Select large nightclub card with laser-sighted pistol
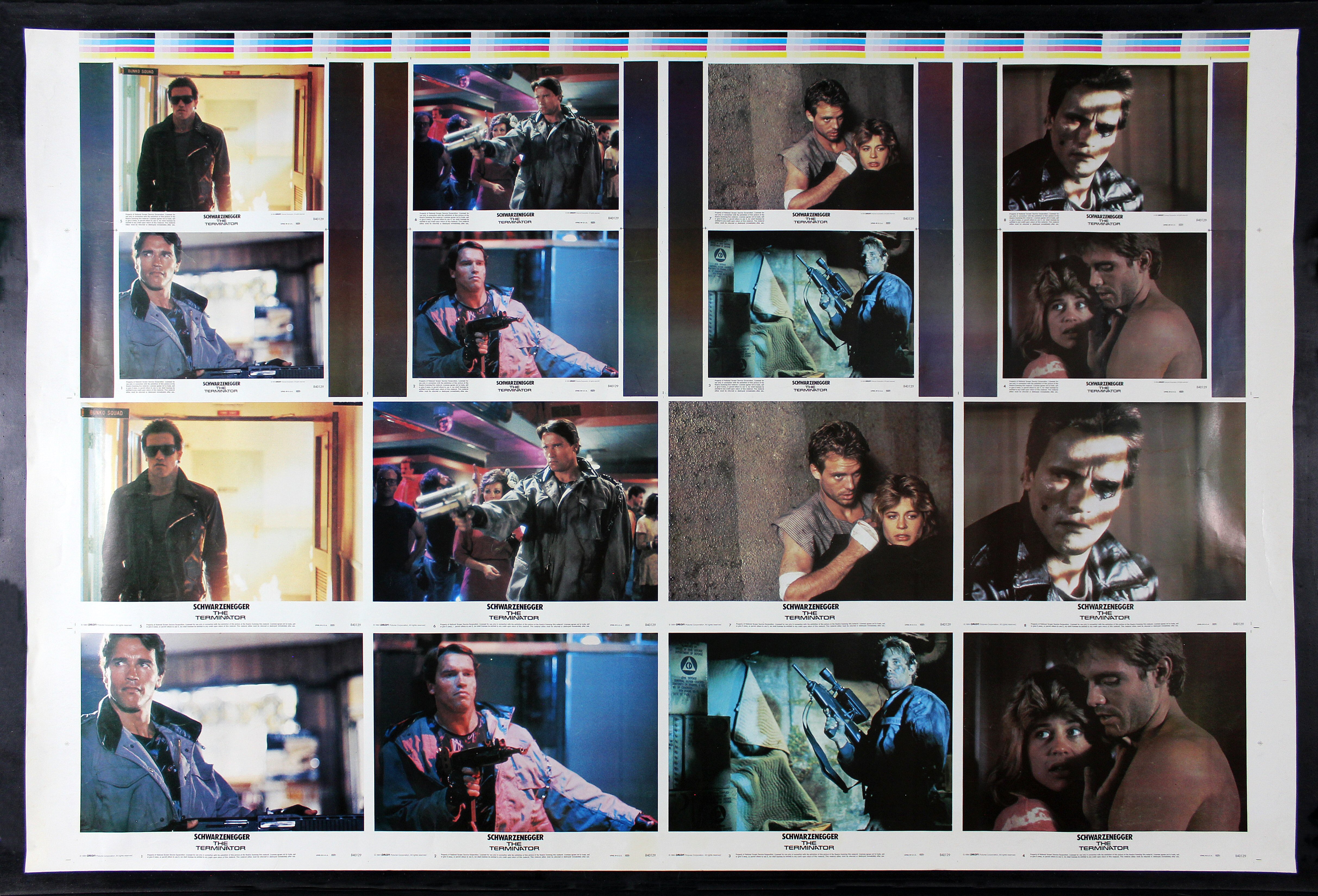 coord(515,502)
